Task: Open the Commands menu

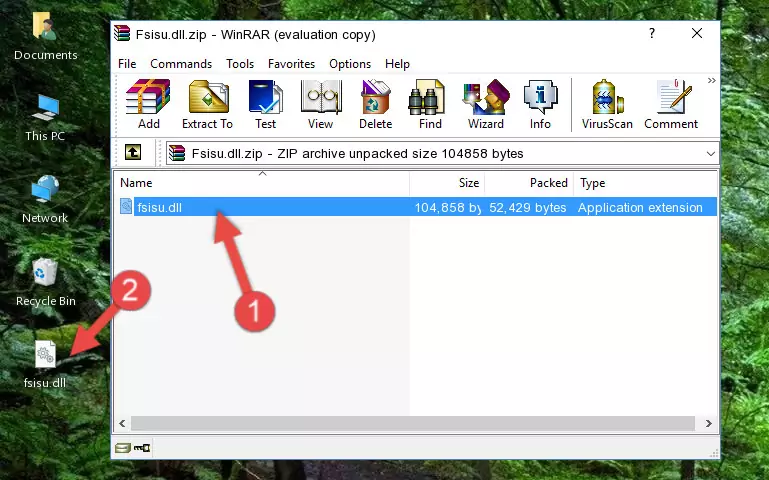Action: click(181, 64)
